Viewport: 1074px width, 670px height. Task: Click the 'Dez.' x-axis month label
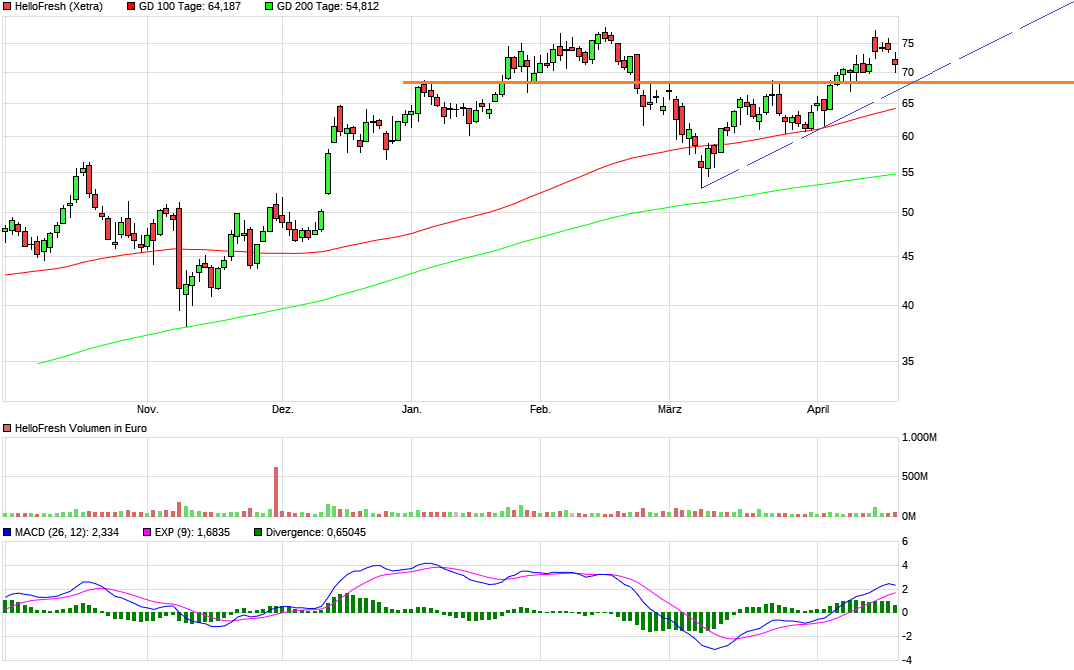(282, 410)
